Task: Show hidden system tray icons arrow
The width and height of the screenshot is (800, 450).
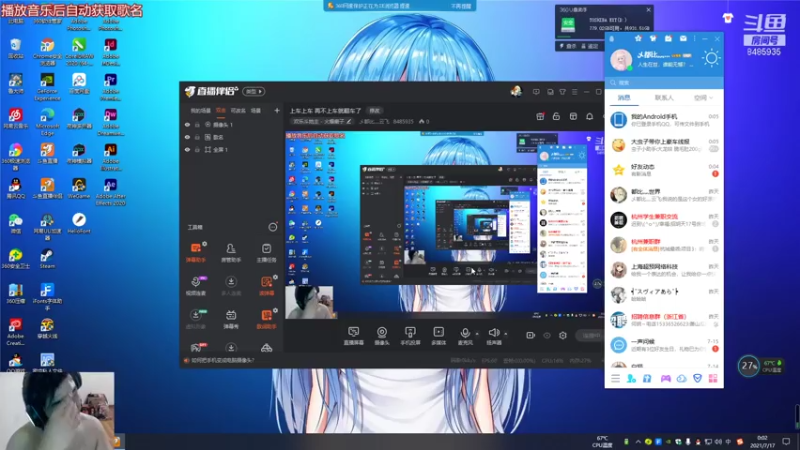Action: [638, 441]
